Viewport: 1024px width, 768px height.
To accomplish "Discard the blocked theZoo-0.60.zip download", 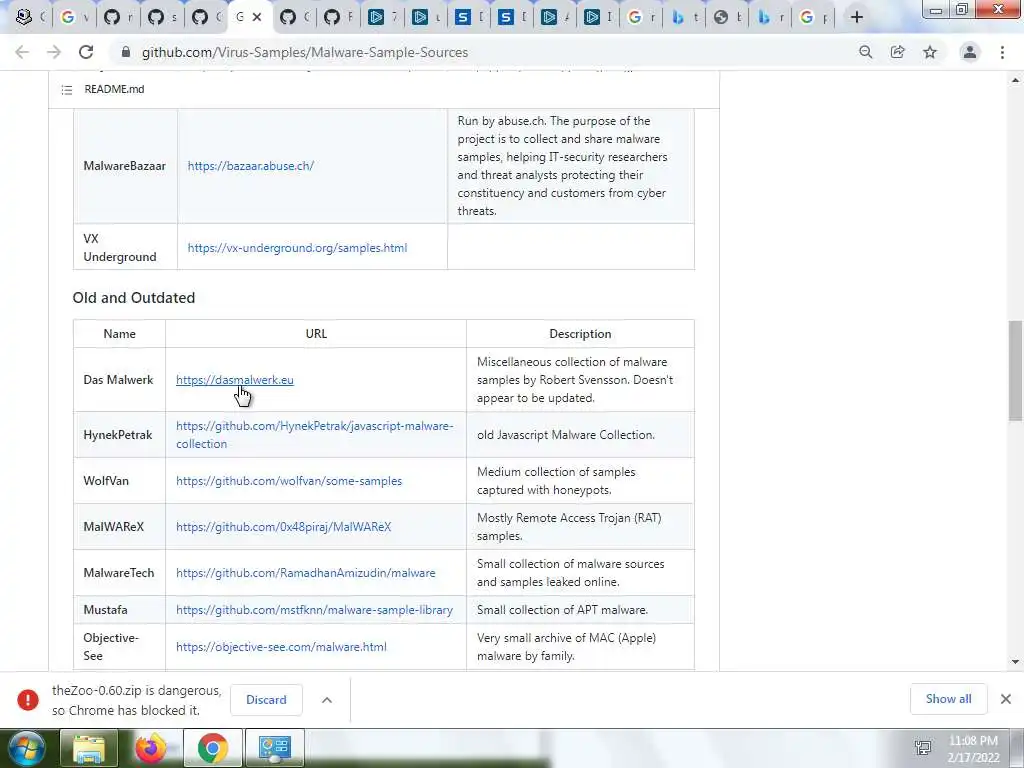I will pyautogui.click(x=266, y=699).
